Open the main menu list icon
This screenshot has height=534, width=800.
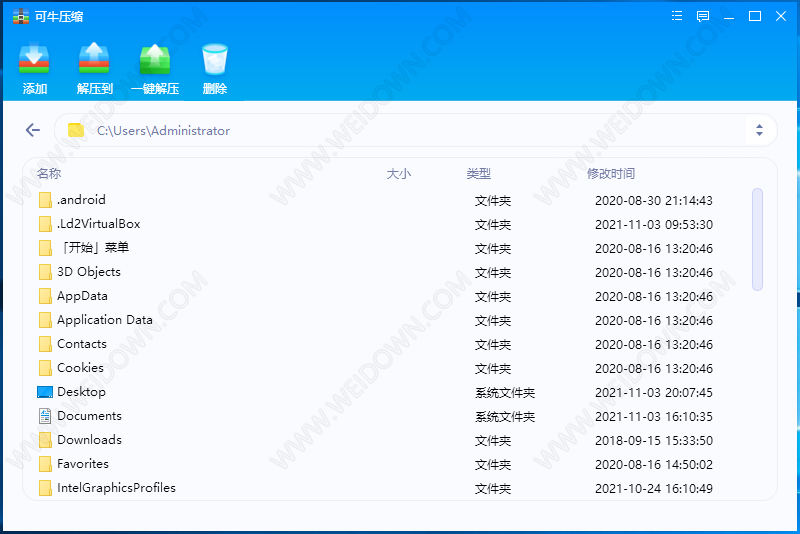677,16
